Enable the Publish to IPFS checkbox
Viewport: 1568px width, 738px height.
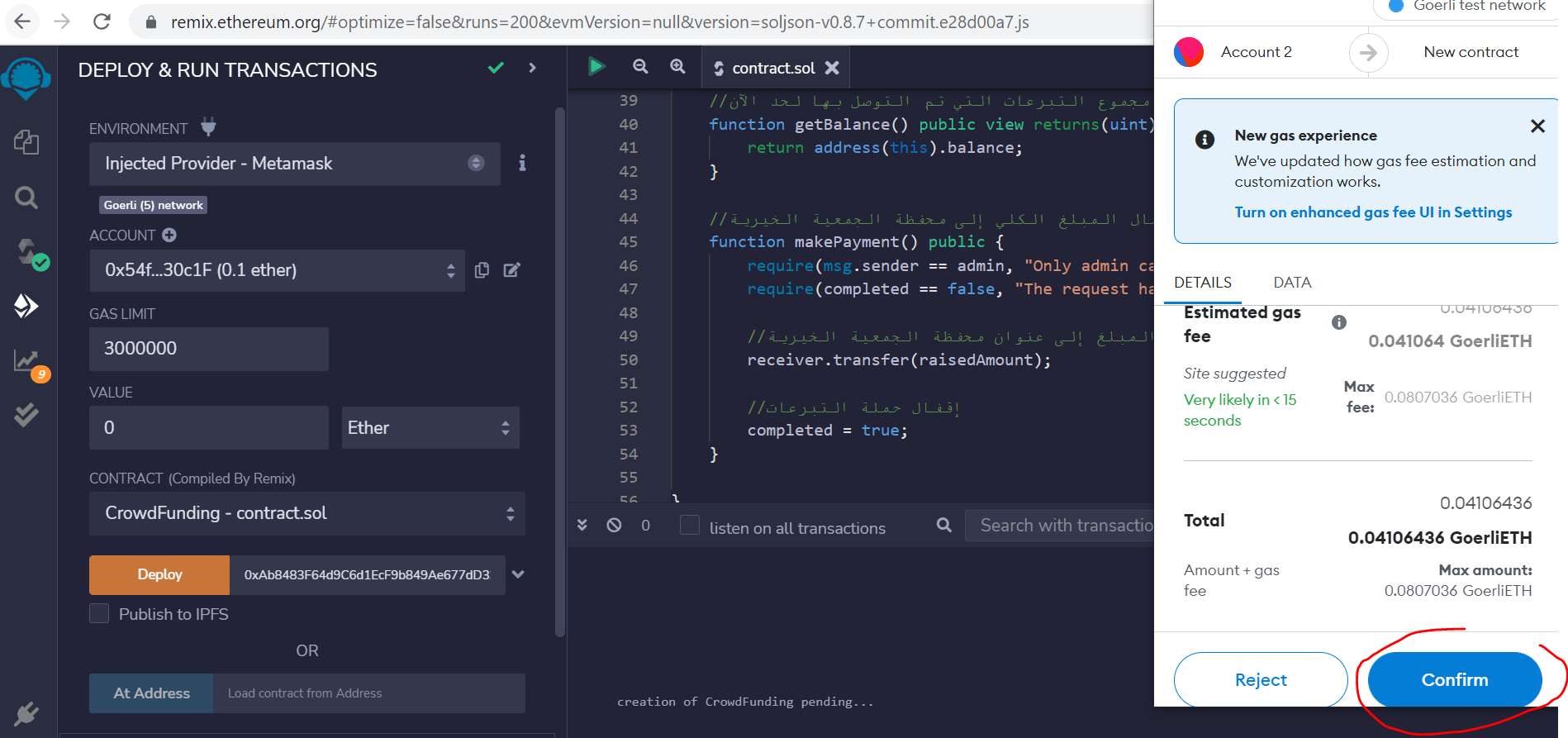99,613
